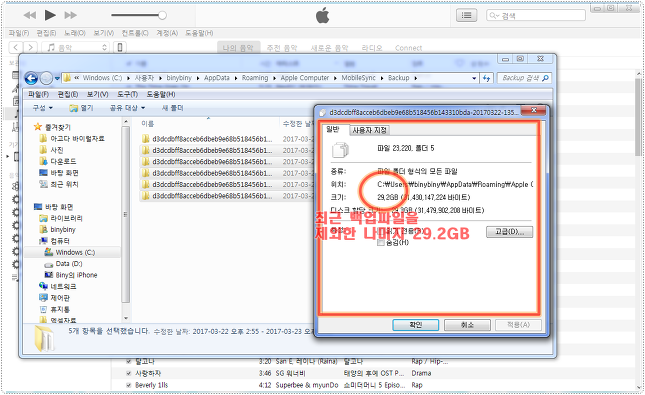Toggle the checkbox of song 사랑하자

pos(129,374)
